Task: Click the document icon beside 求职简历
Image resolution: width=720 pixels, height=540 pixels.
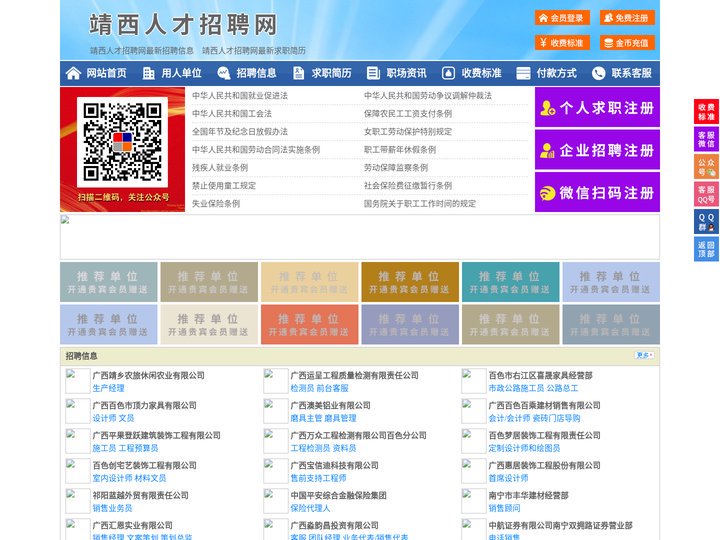Action: tap(298, 73)
